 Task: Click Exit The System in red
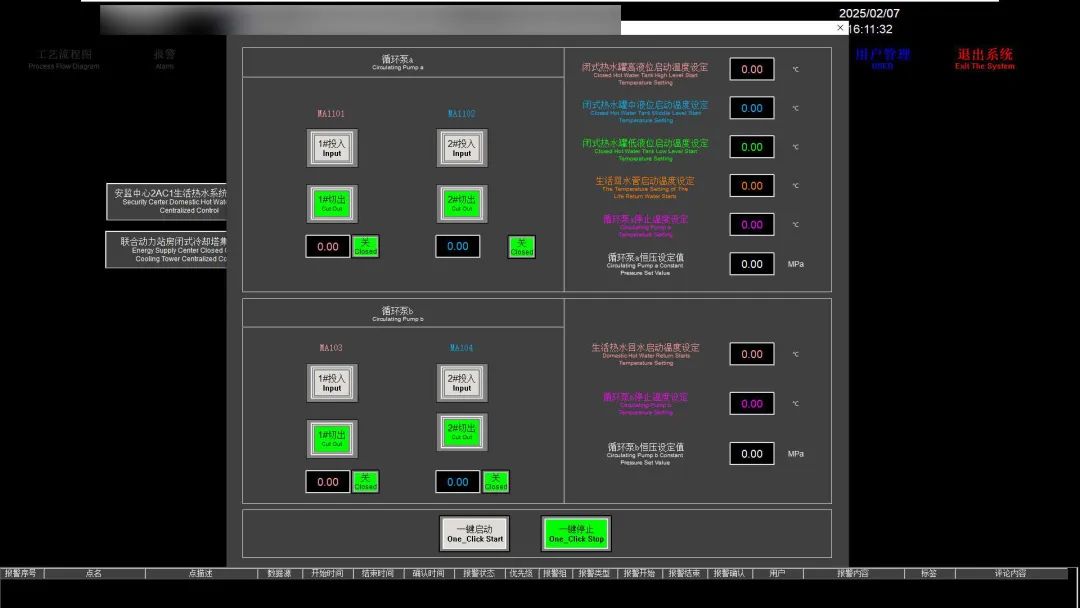click(x=984, y=59)
